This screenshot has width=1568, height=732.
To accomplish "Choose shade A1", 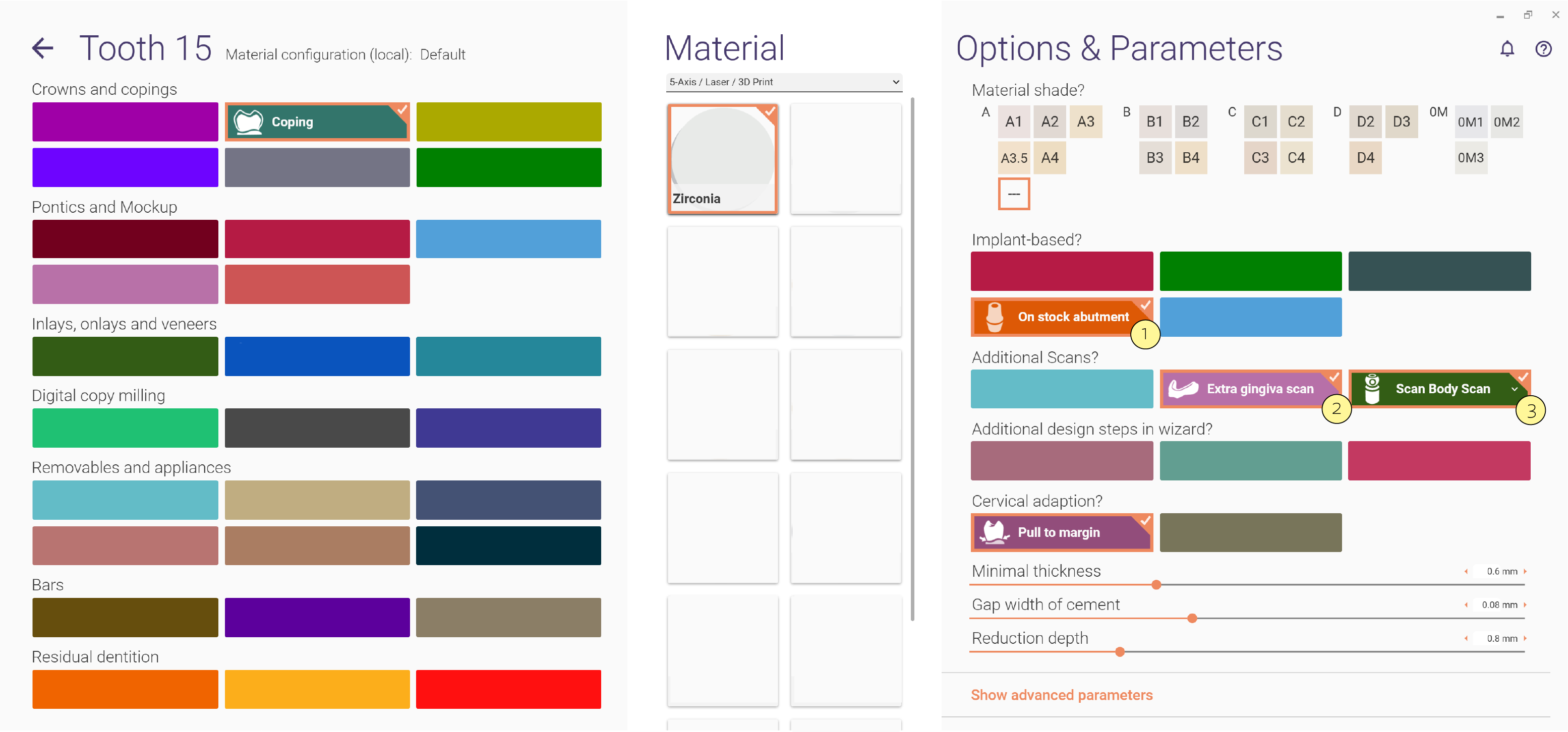I will click(1014, 121).
